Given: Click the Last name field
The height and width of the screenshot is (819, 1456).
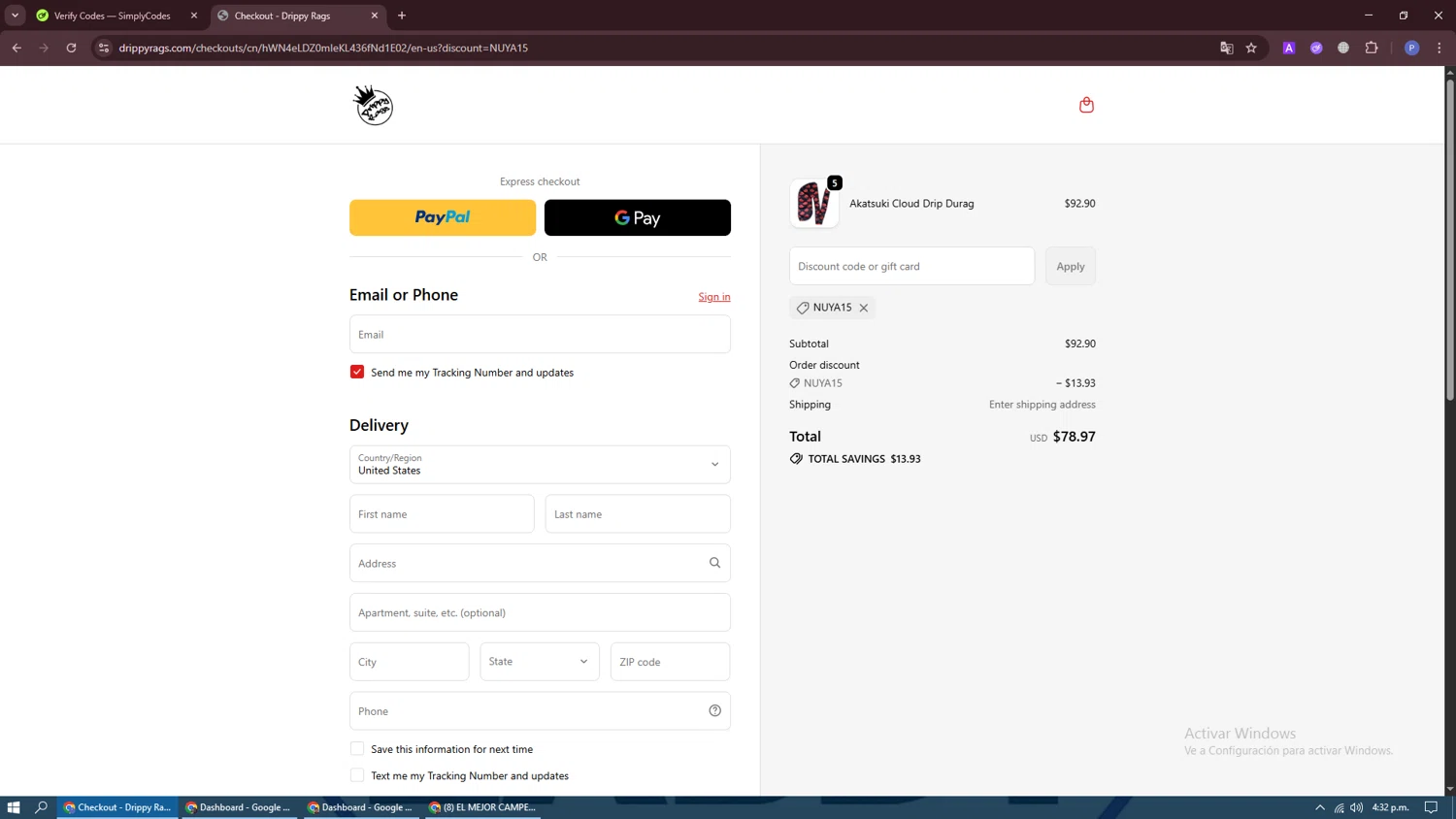Looking at the screenshot, I should tap(638, 514).
